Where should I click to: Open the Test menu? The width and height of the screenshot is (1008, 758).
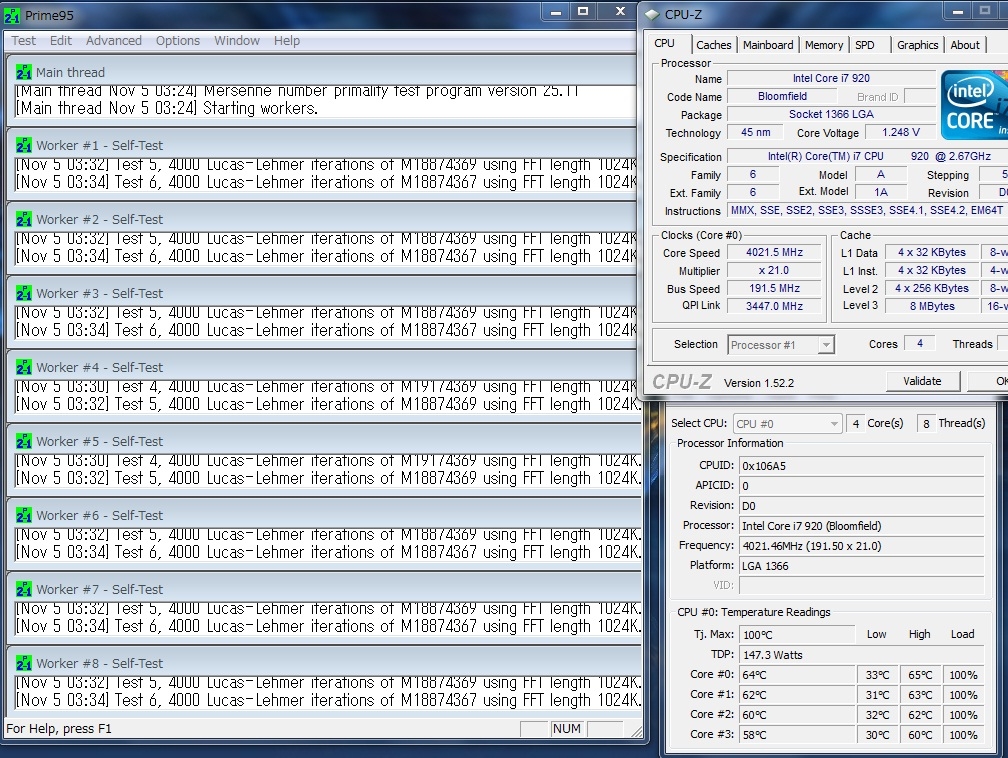tap(23, 41)
